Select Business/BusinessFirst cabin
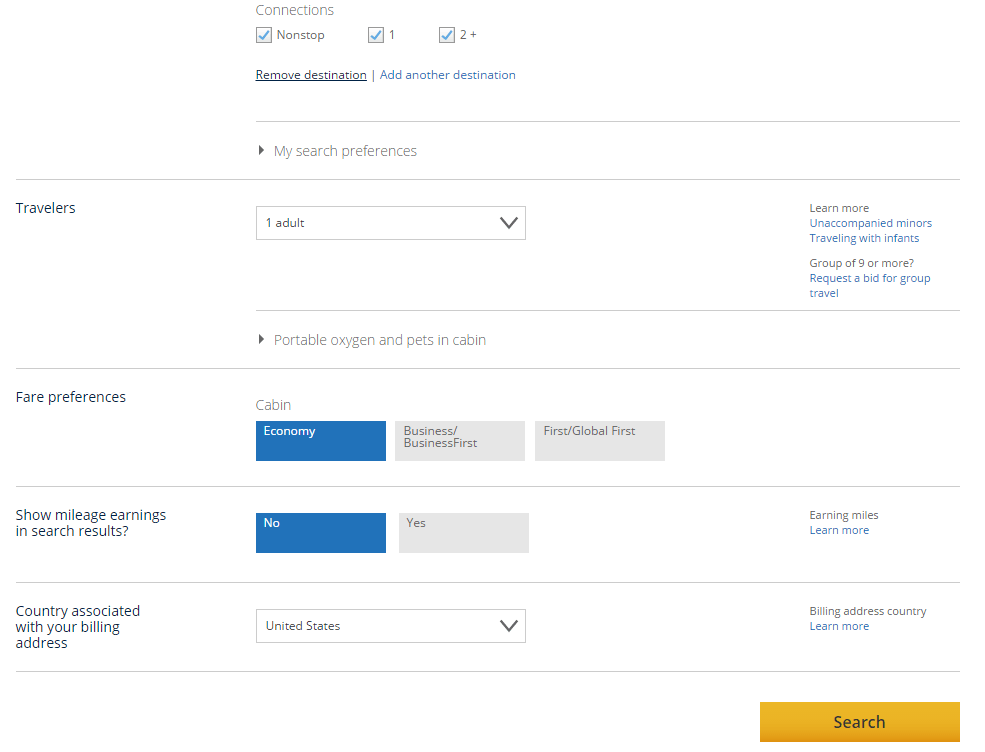 [x=460, y=441]
